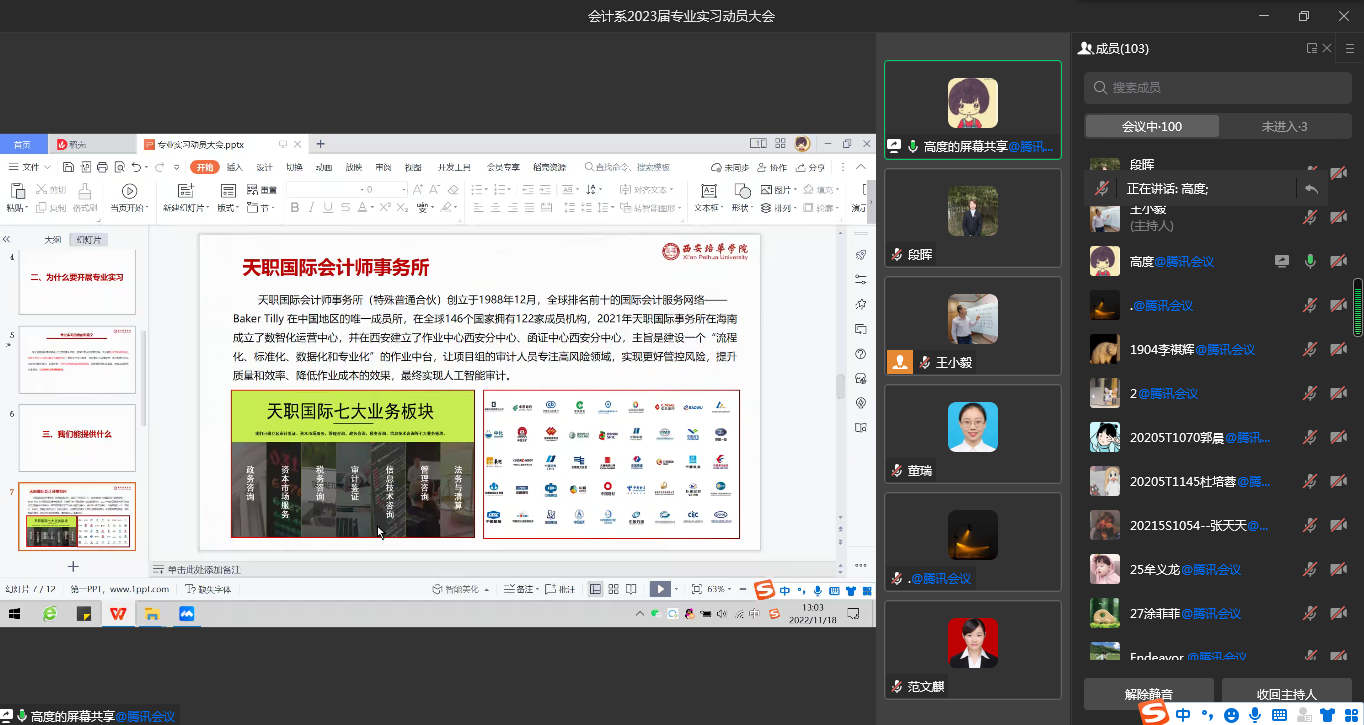1364x725 pixels.
Task: Toggle microphone for 1904李祺辉
Action: click(1310, 349)
